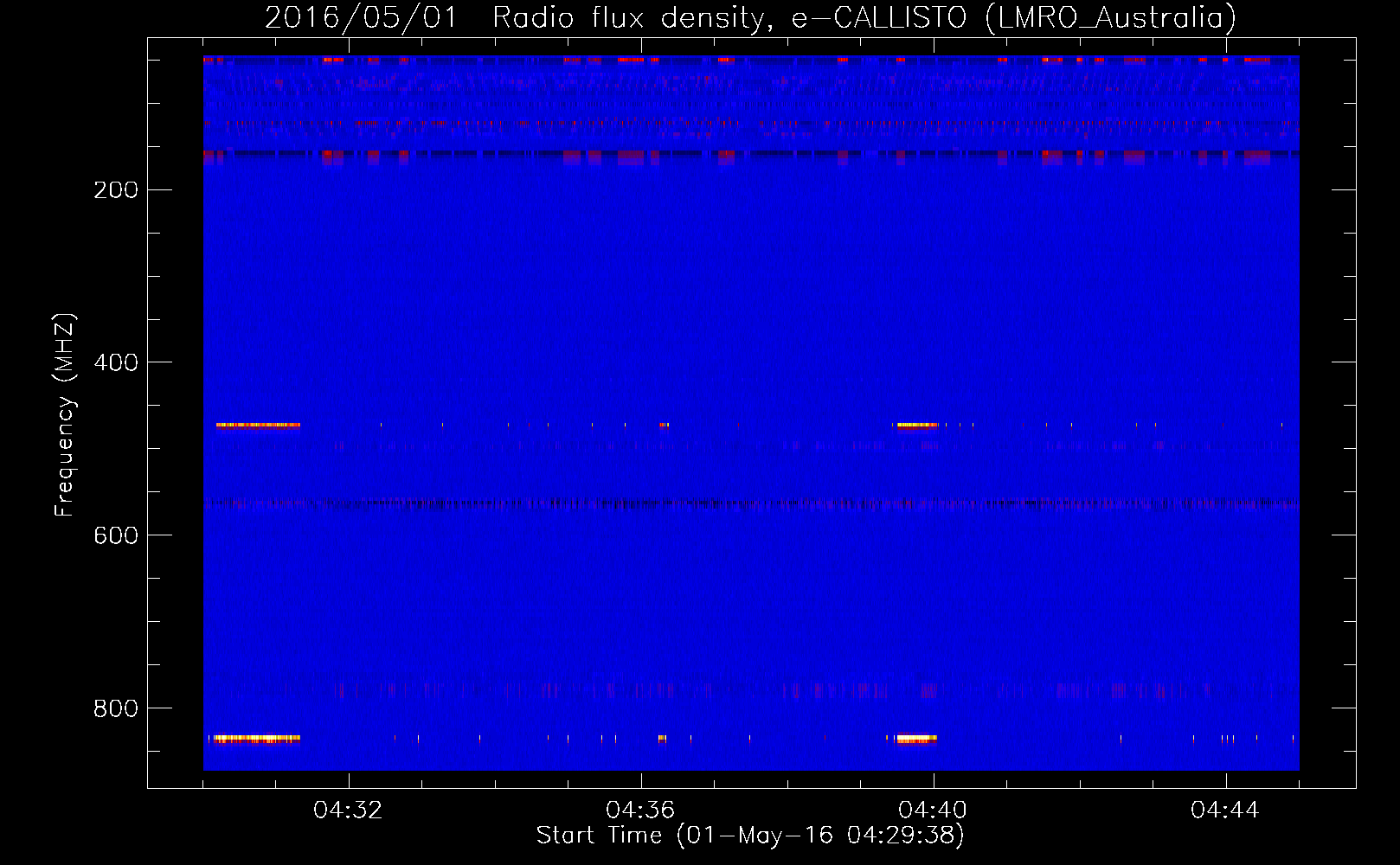This screenshot has height=865, width=1400.
Task: Click the 600 frequency tick label
Action: point(116,536)
